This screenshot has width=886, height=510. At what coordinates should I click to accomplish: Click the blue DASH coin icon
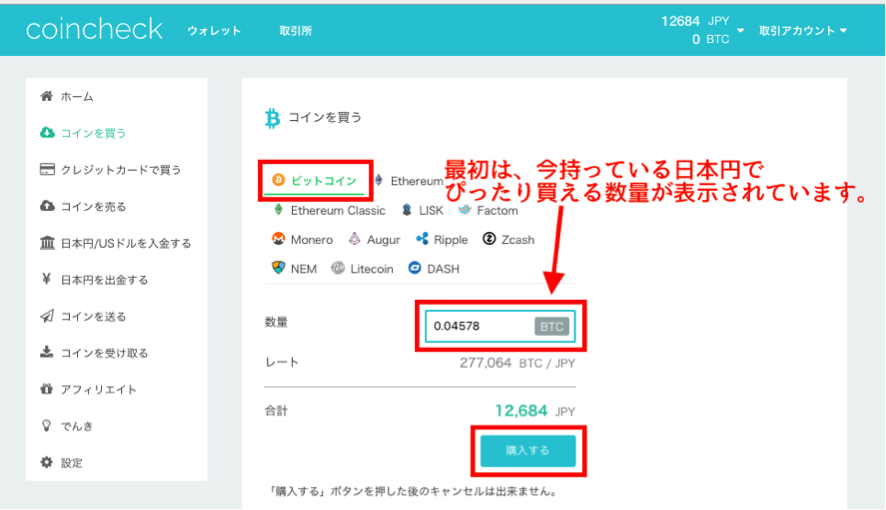click(415, 268)
